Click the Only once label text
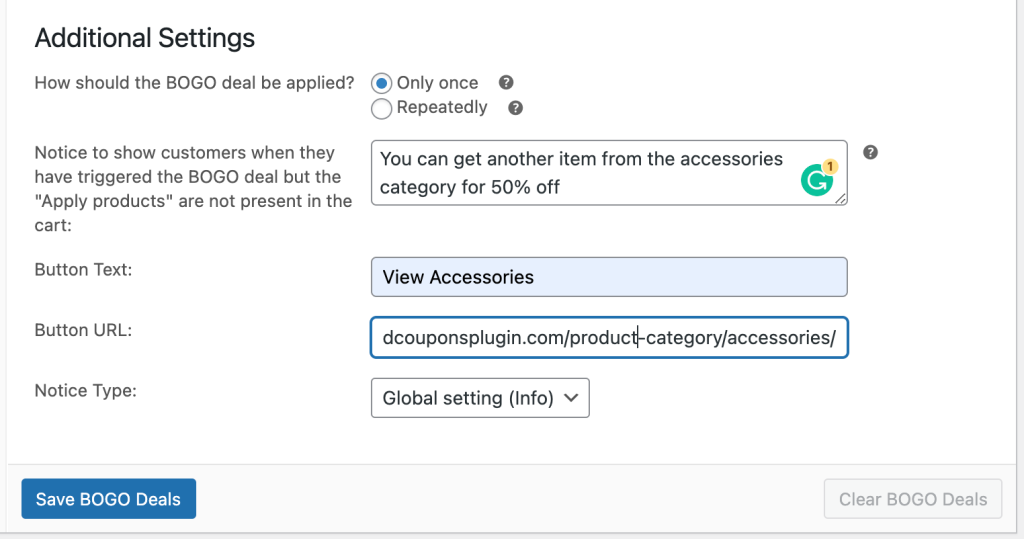Screen dimensions: 1024x539 coord(437,83)
